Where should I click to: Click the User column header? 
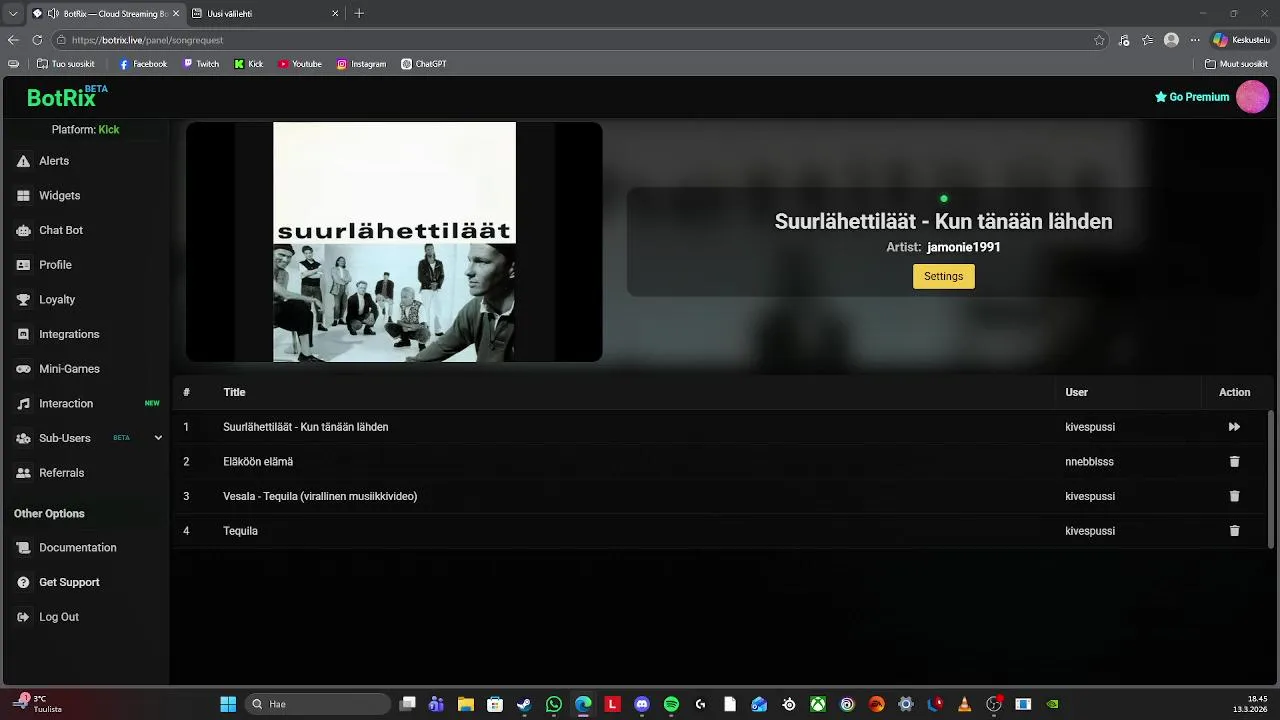click(1076, 392)
